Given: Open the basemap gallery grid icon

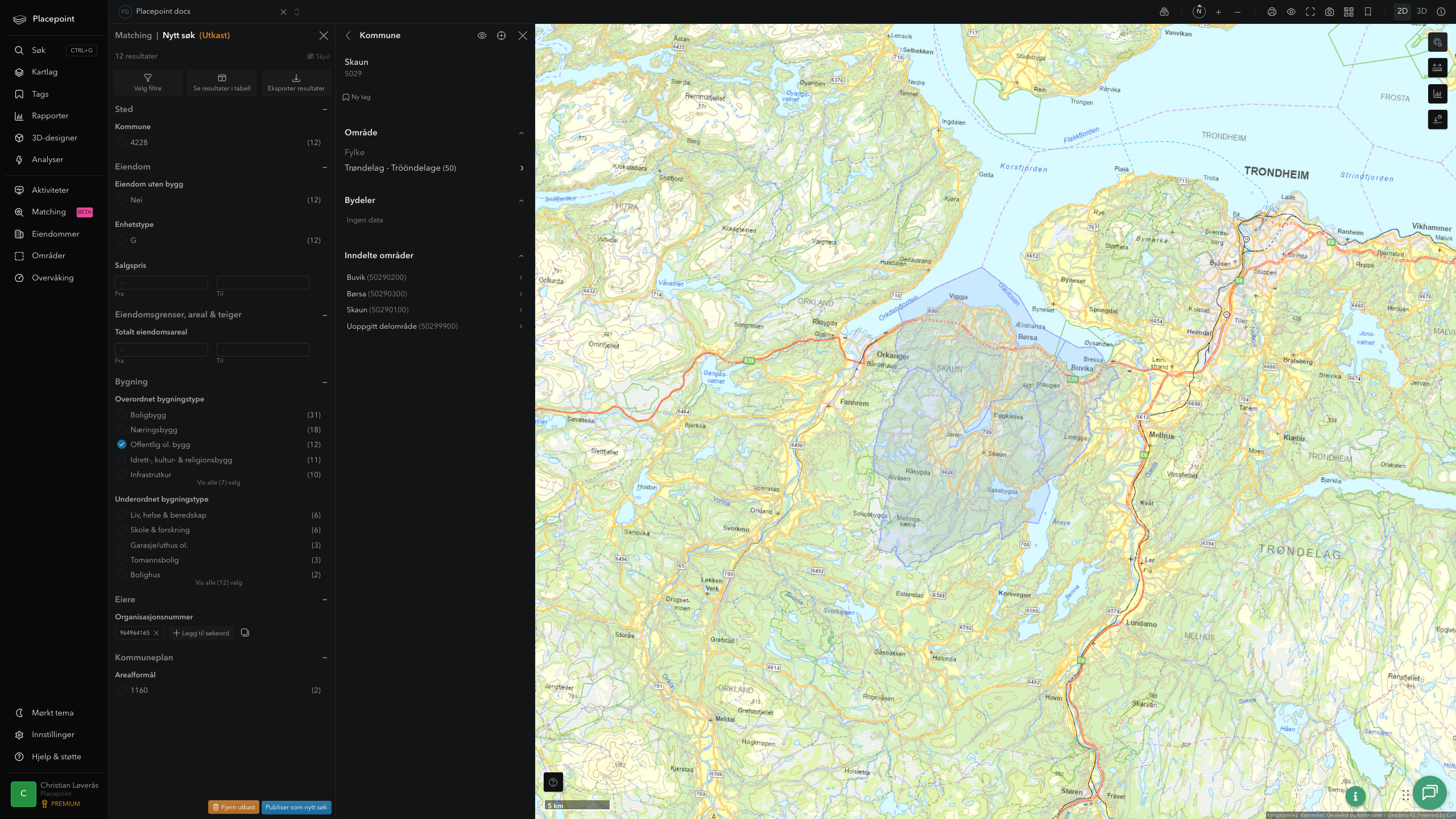Looking at the screenshot, I should (x=1349, y=11).
